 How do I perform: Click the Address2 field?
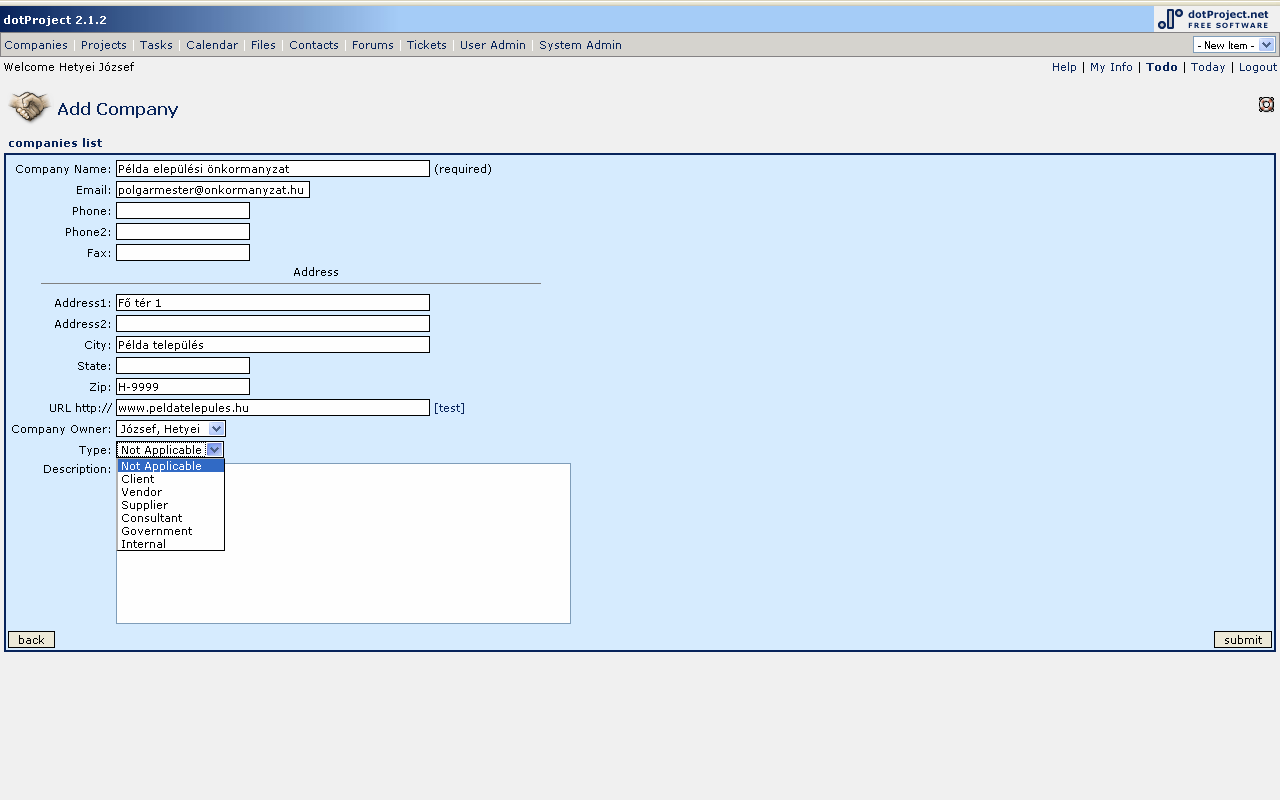coord(273,324)
